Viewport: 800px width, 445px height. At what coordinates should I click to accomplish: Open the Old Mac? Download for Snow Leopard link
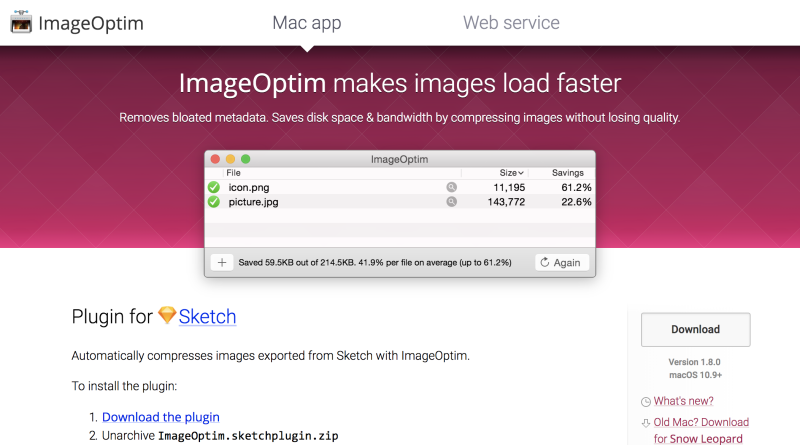(x=701, y=430)
